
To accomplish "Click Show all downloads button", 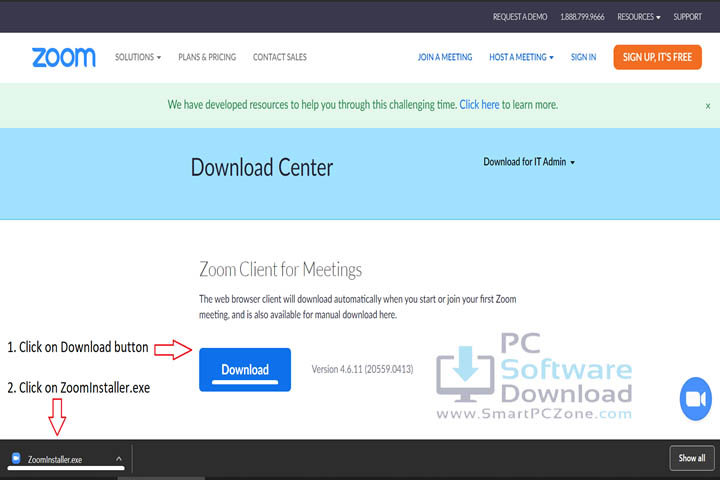I will 692,458.
